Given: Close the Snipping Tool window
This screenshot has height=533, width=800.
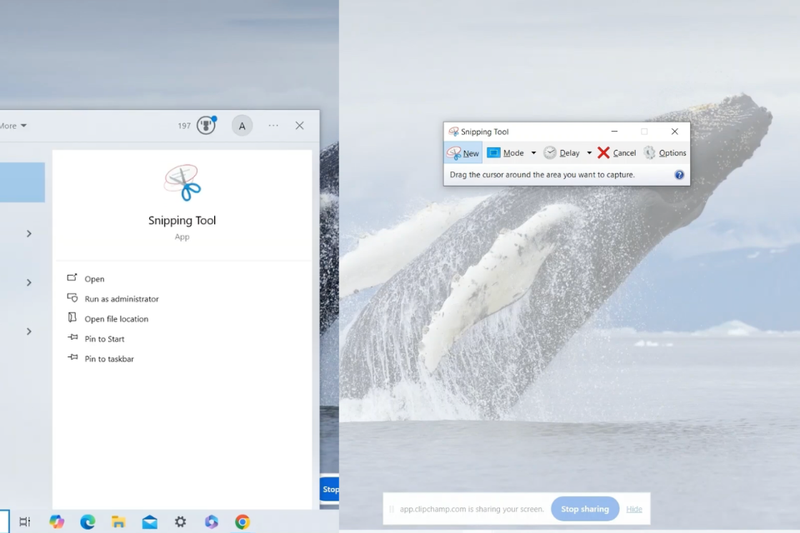Looking at the screenshot, I should pyautogui.click(x=674, y=132).
